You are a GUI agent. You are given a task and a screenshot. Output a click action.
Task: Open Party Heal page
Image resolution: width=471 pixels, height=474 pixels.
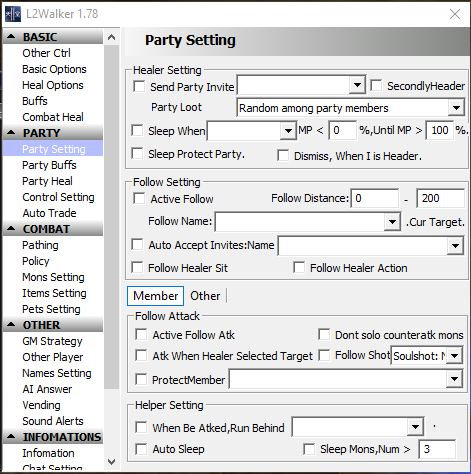pyautogui.click(x=47, y=181)
